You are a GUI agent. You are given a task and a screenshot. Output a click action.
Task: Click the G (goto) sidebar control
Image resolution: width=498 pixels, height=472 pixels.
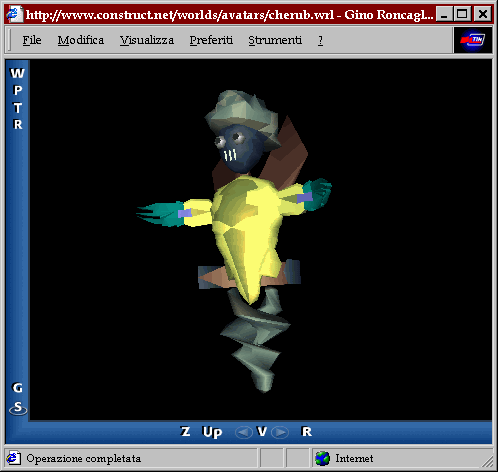pos(17,388)
